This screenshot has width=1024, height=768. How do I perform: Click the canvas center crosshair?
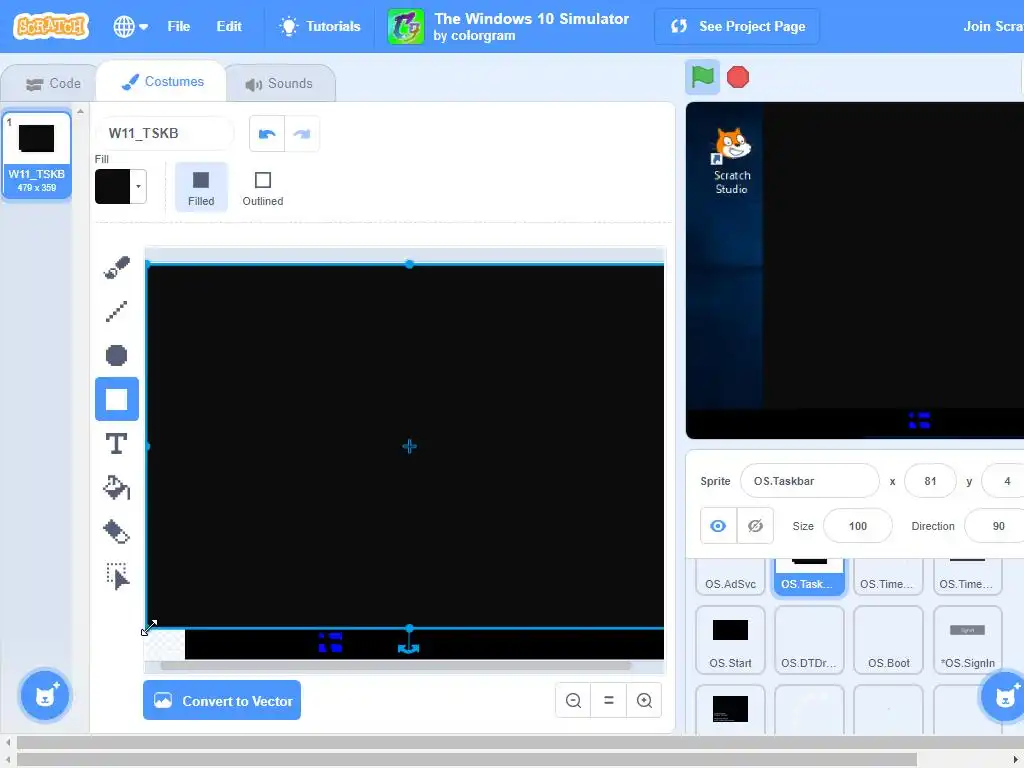pos(409,446)
